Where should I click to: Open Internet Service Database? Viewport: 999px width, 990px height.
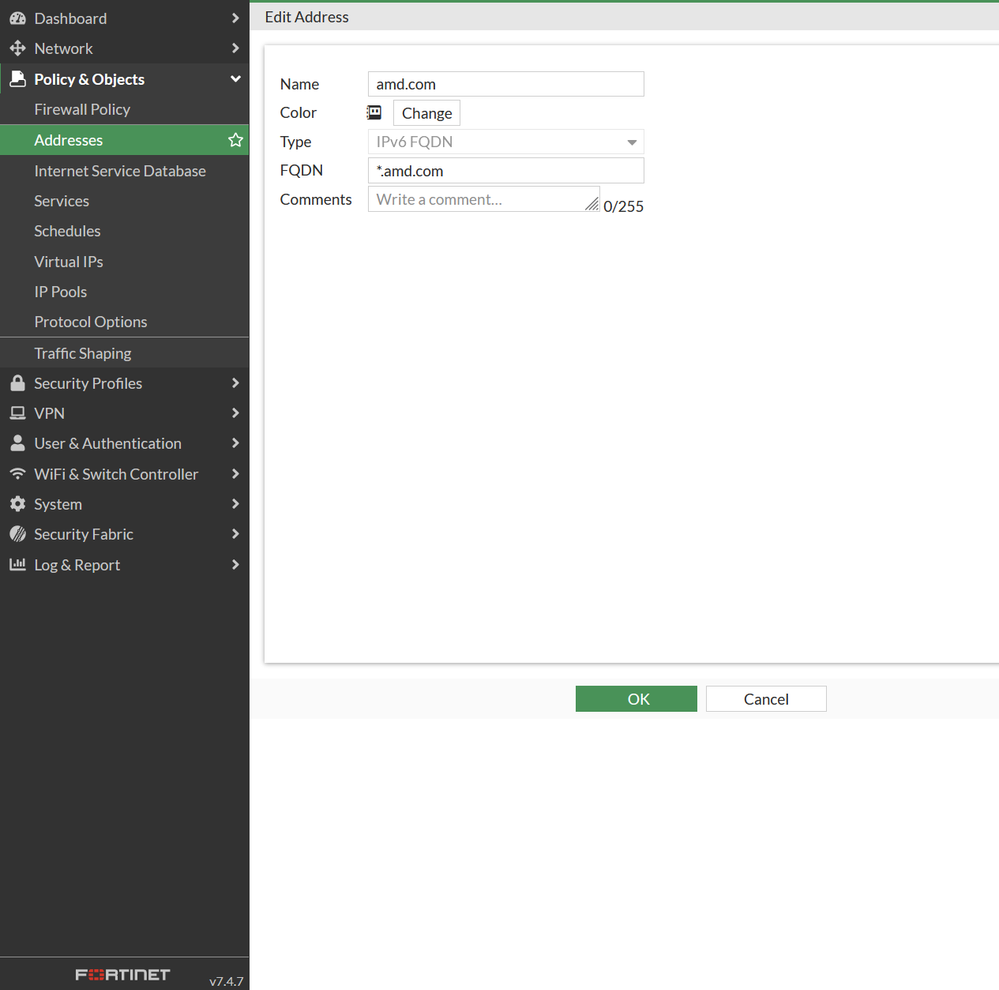pos(124,171)
